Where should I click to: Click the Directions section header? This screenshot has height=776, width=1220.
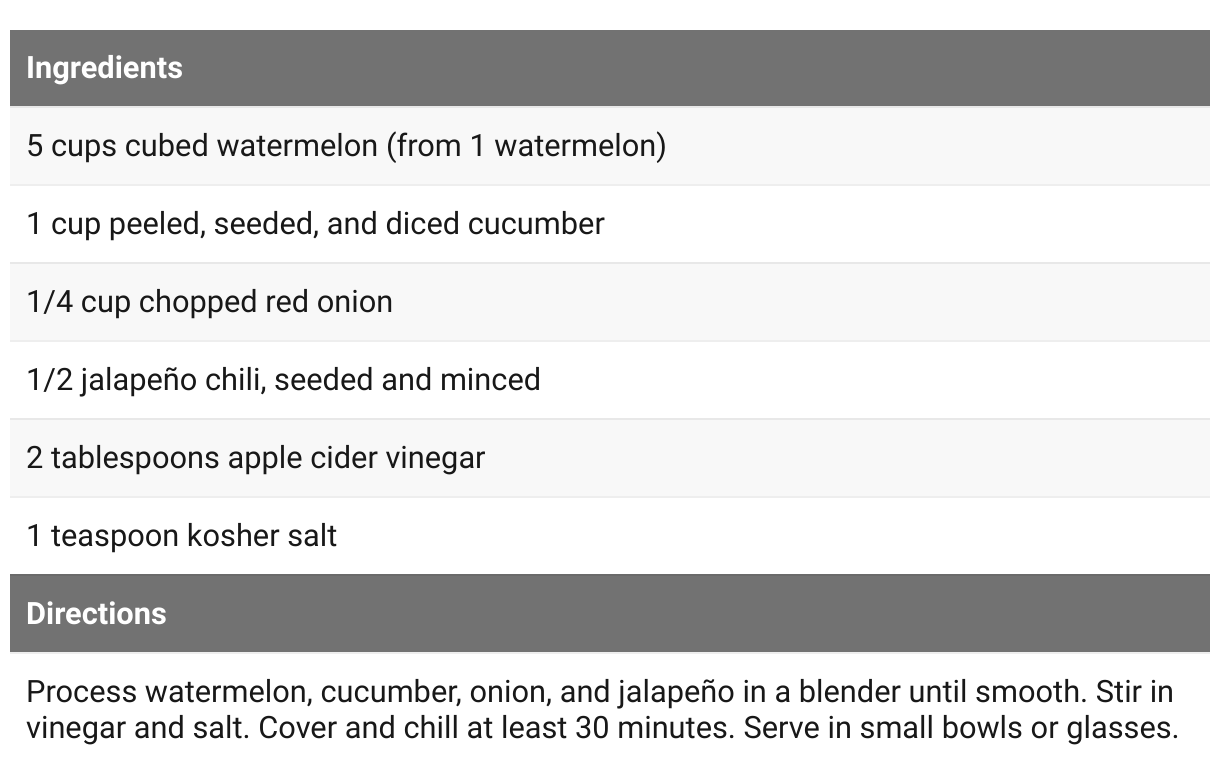click(97, 613)
